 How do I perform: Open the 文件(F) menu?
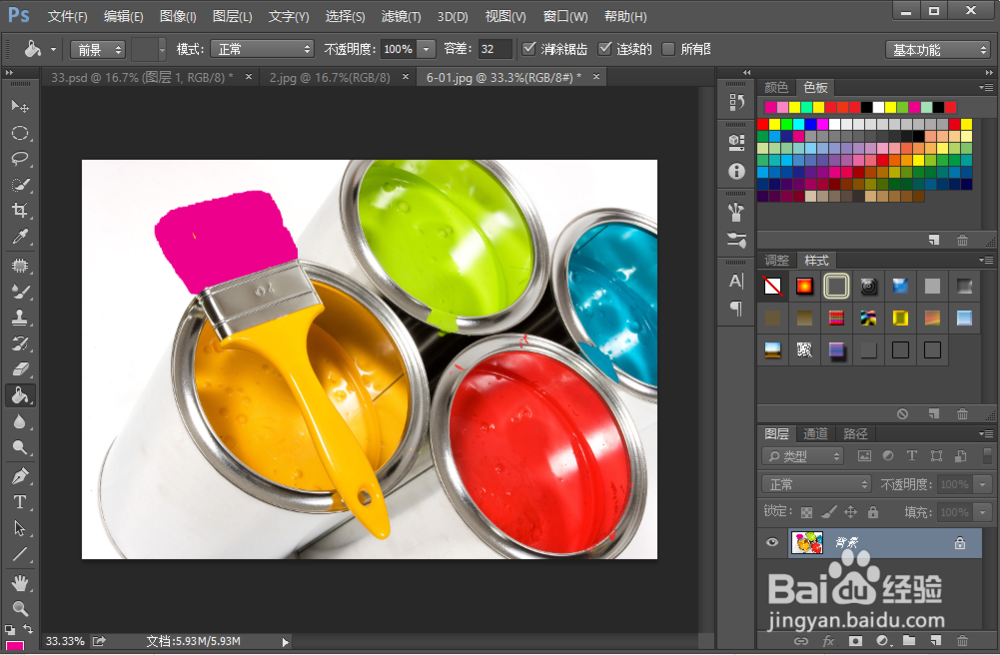[x=68, y=17]
